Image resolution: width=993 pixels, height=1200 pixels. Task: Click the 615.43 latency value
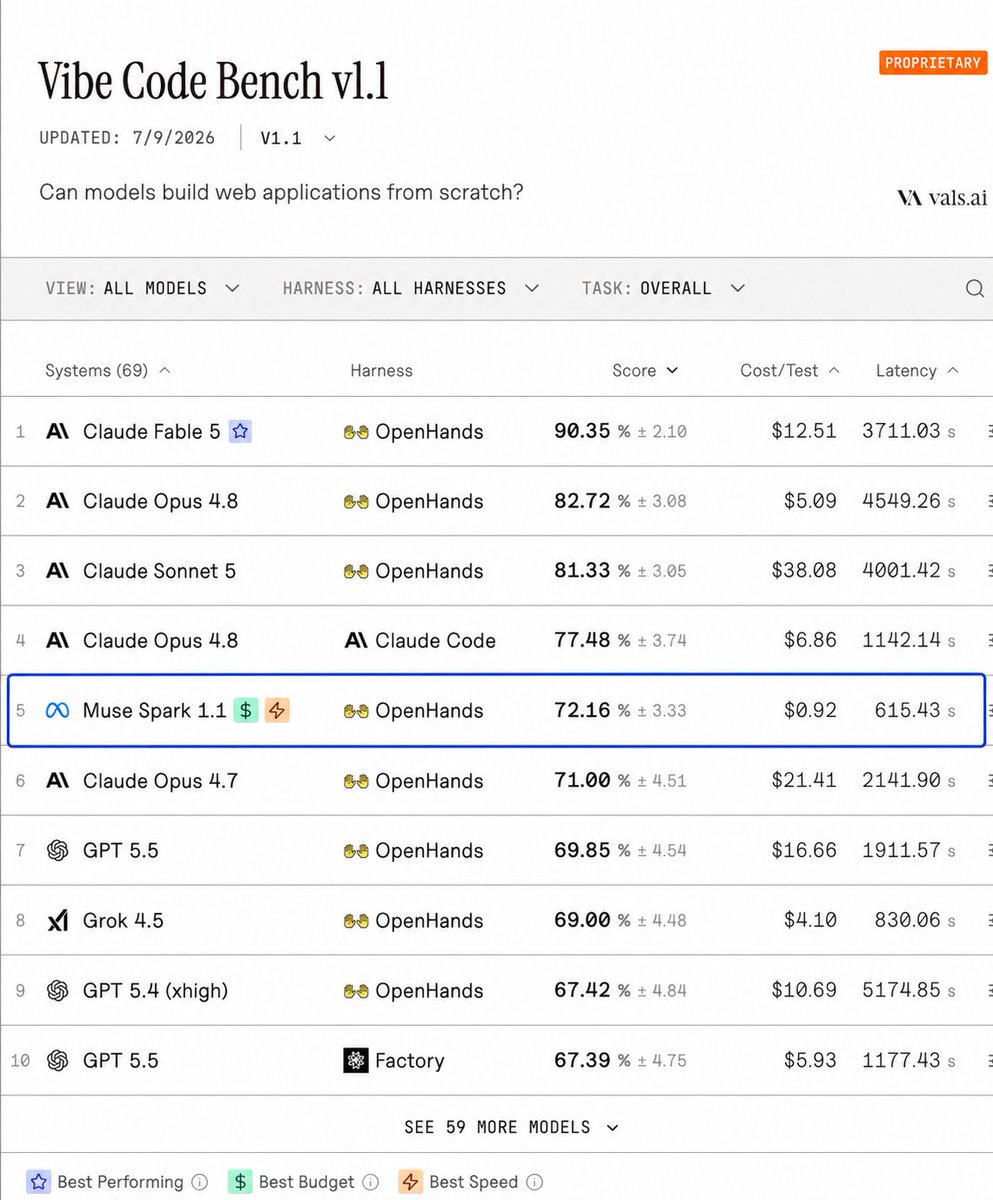[907, 711]
